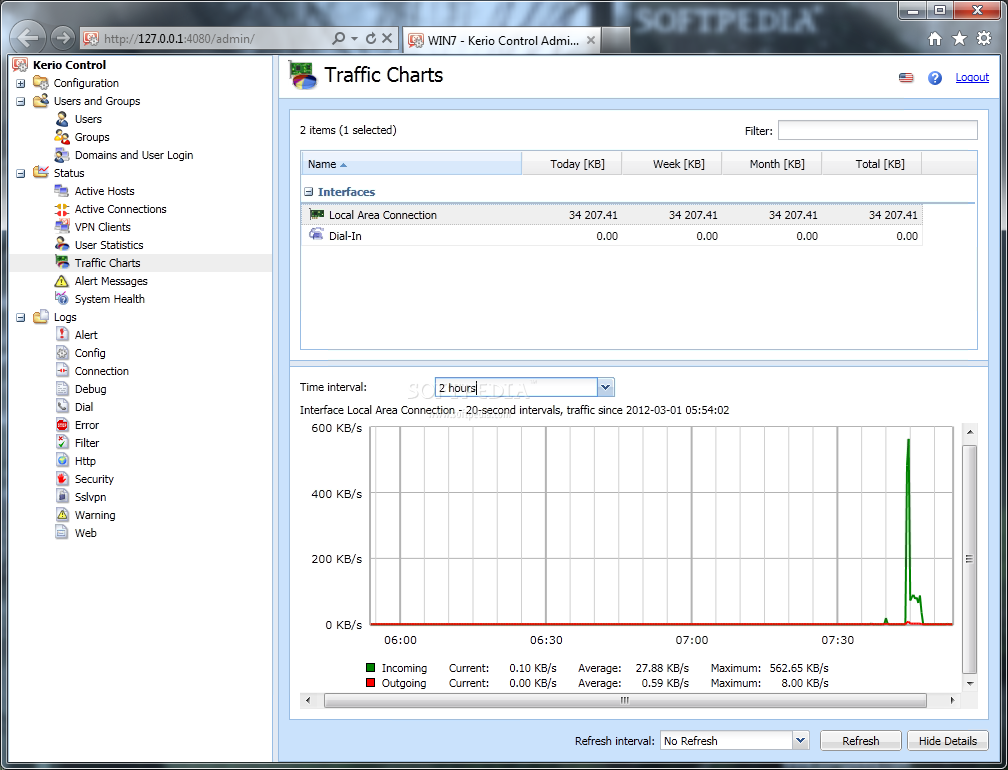This screenshot has height=770, width=1008.
Task: Collapse the Users and Groups node
Action: (x=21, y=102)
